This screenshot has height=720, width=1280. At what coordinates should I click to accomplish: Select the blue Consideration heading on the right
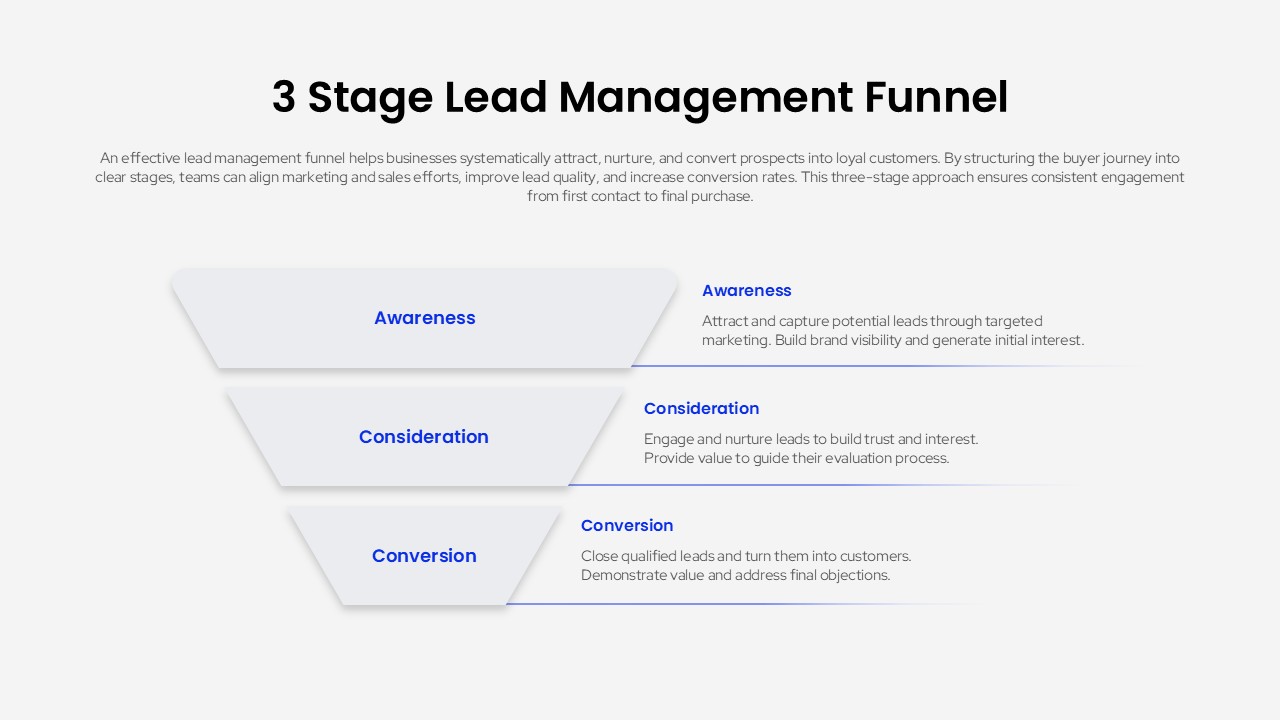pos(701,408)
